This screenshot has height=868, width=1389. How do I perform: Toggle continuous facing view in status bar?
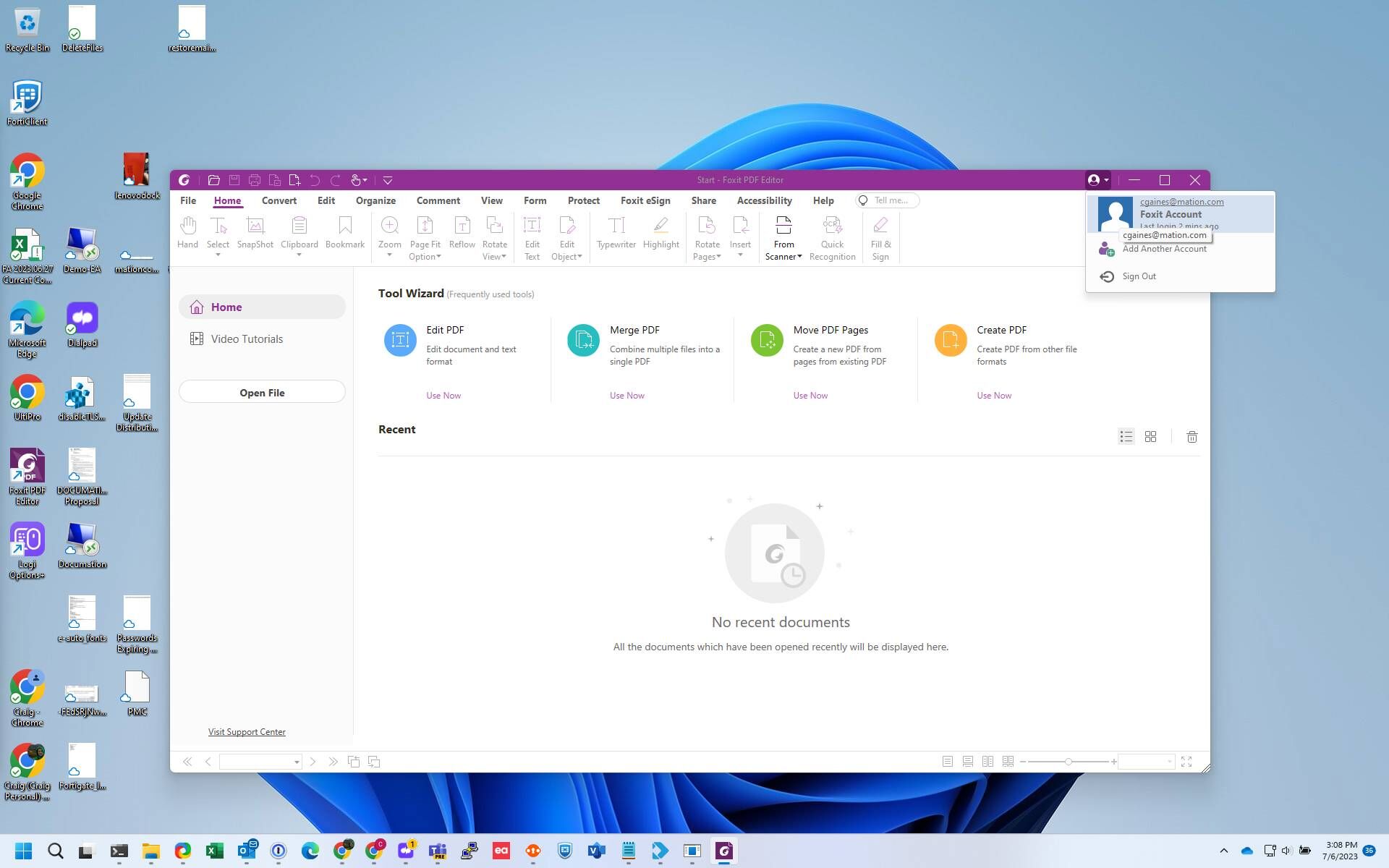(1008, 762)
